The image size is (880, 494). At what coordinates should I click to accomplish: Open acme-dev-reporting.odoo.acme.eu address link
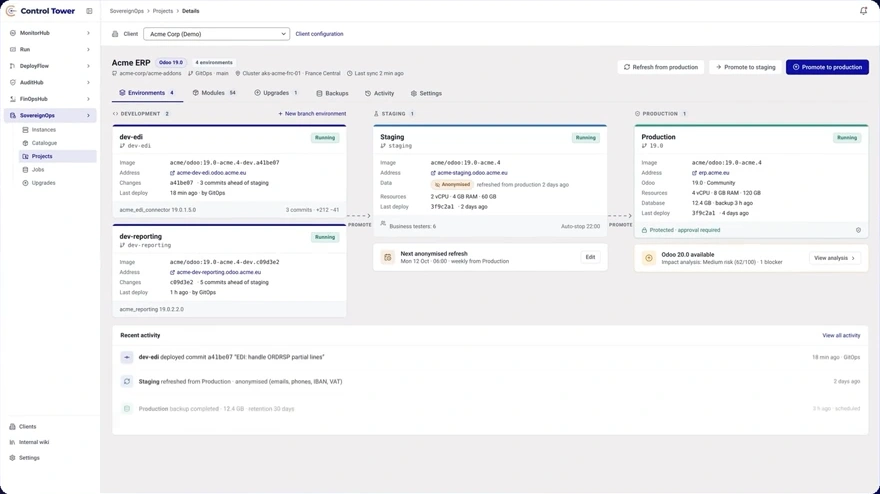215,272
